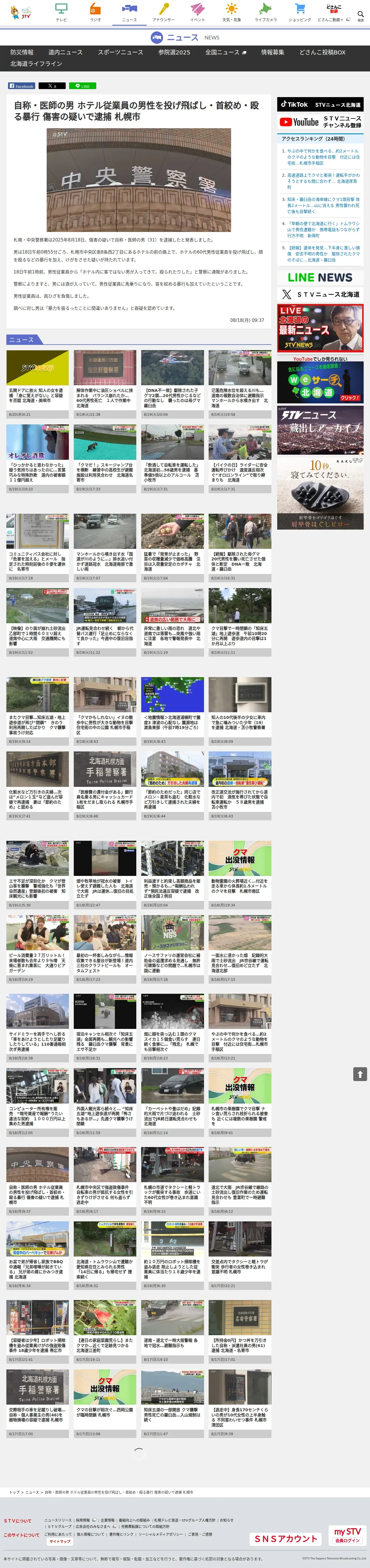Select the スポーツニュース menu tab
This screenshot has height=1568, width=370.
point(120,52)
